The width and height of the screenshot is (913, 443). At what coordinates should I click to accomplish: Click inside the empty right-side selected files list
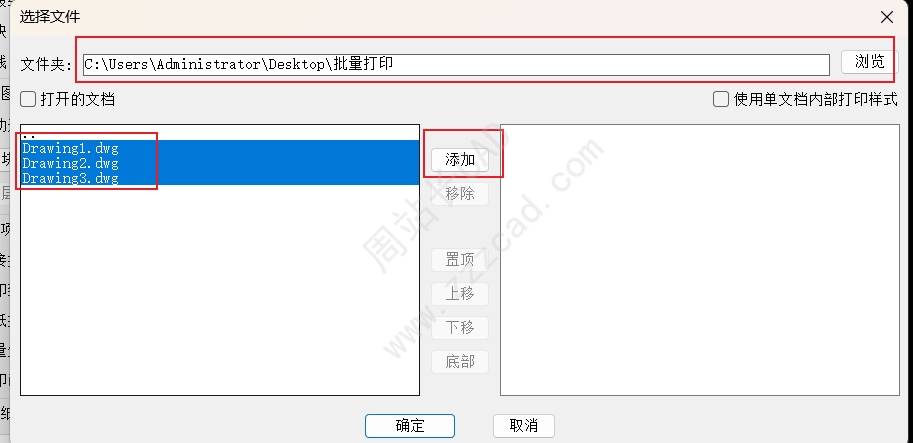click(700, 260)
